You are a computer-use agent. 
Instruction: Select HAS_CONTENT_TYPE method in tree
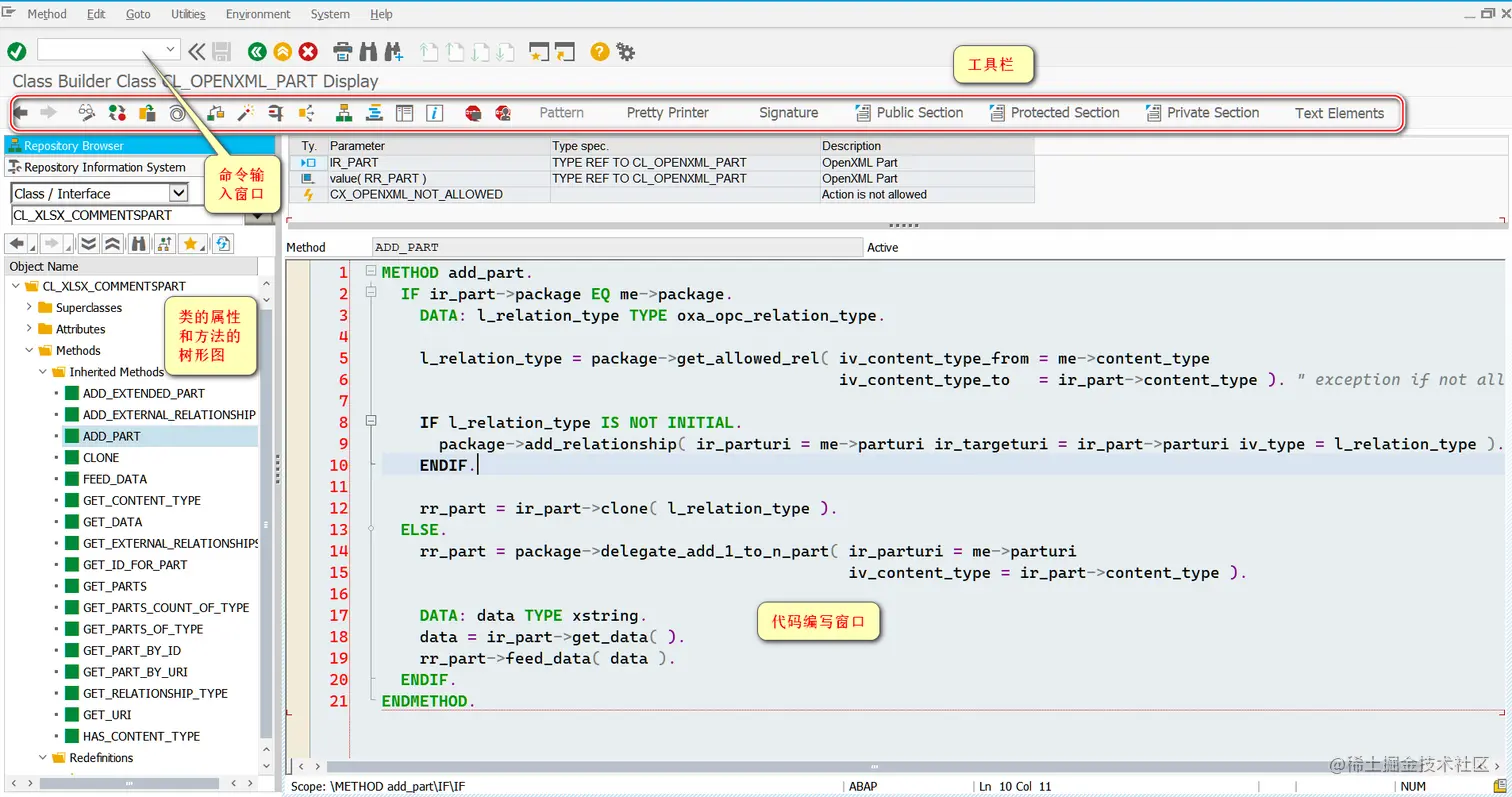pyautogui.click(x=141, y=736)
